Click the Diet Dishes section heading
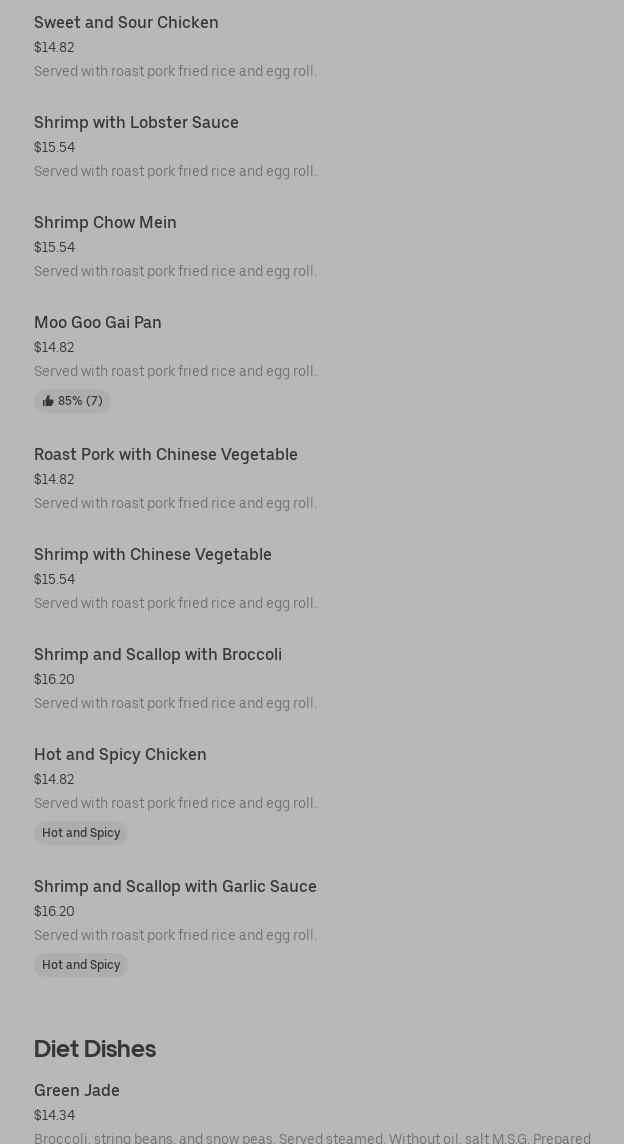This screenshot has width=624, height=1144. pos(95,1048)
